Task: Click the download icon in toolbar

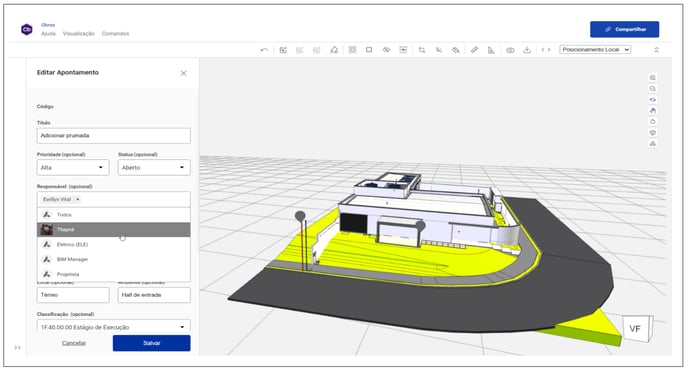Action: coord(527,50)
